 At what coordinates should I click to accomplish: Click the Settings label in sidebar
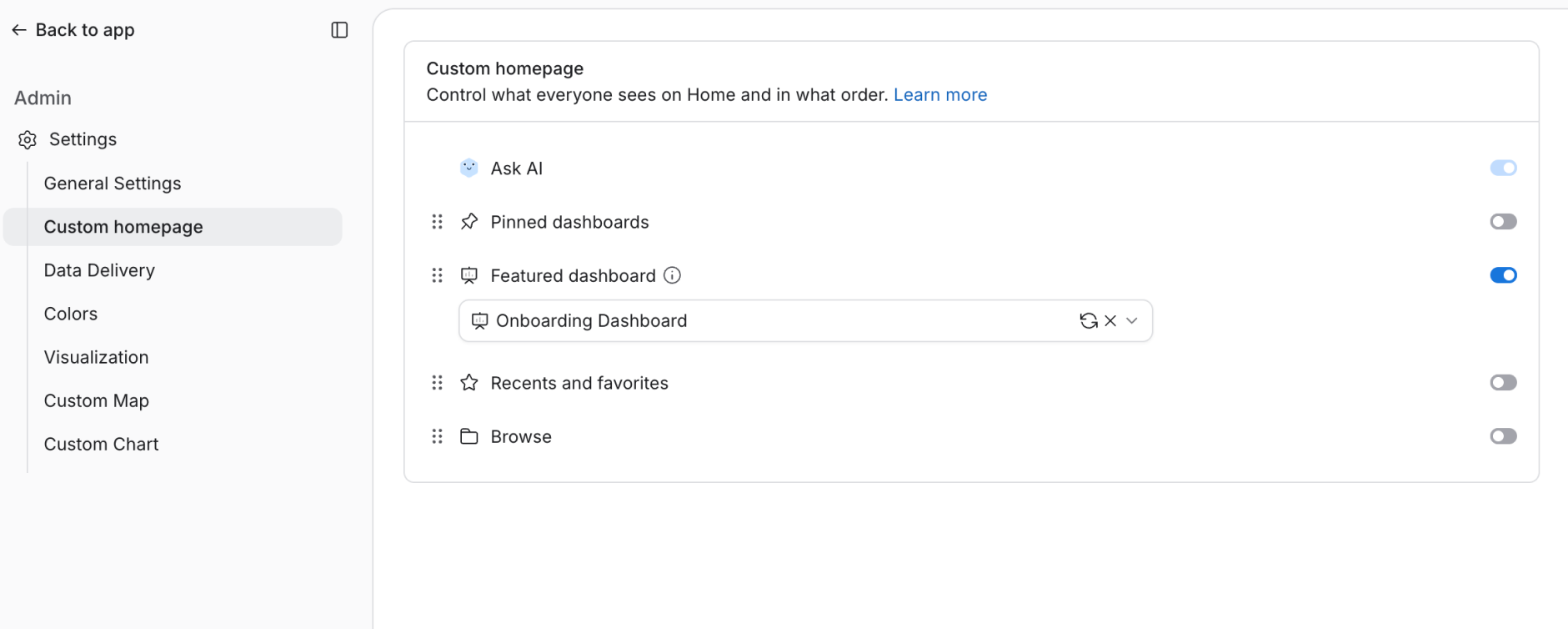(x=83, y=139)
